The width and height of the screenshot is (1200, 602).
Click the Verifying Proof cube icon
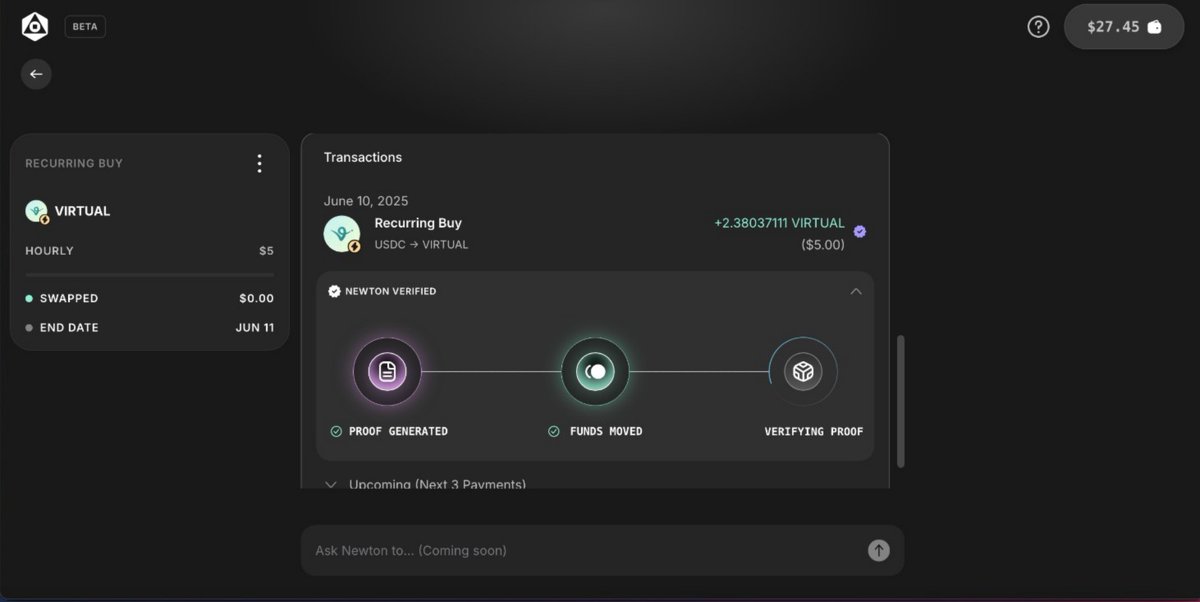click(x=803, y=371)
